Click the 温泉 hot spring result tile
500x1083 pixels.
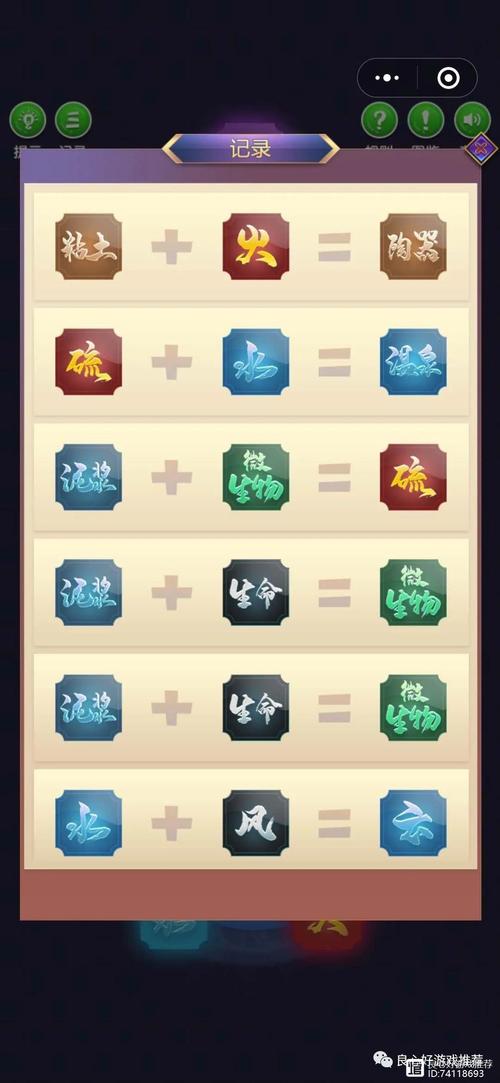tap(413, 362)
